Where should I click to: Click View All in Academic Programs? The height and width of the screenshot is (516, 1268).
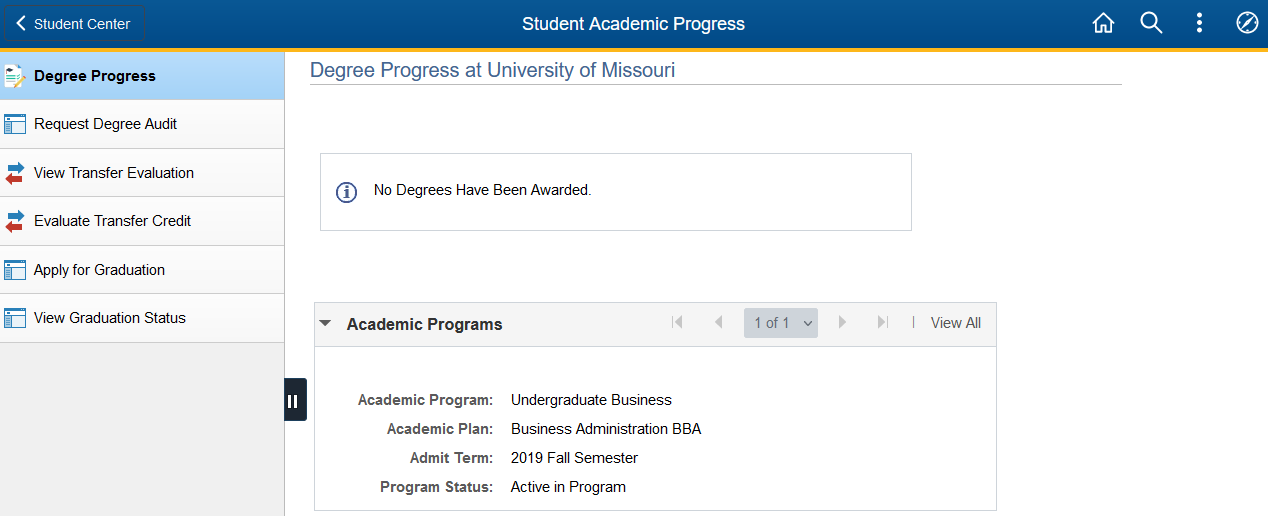(955, 323)
